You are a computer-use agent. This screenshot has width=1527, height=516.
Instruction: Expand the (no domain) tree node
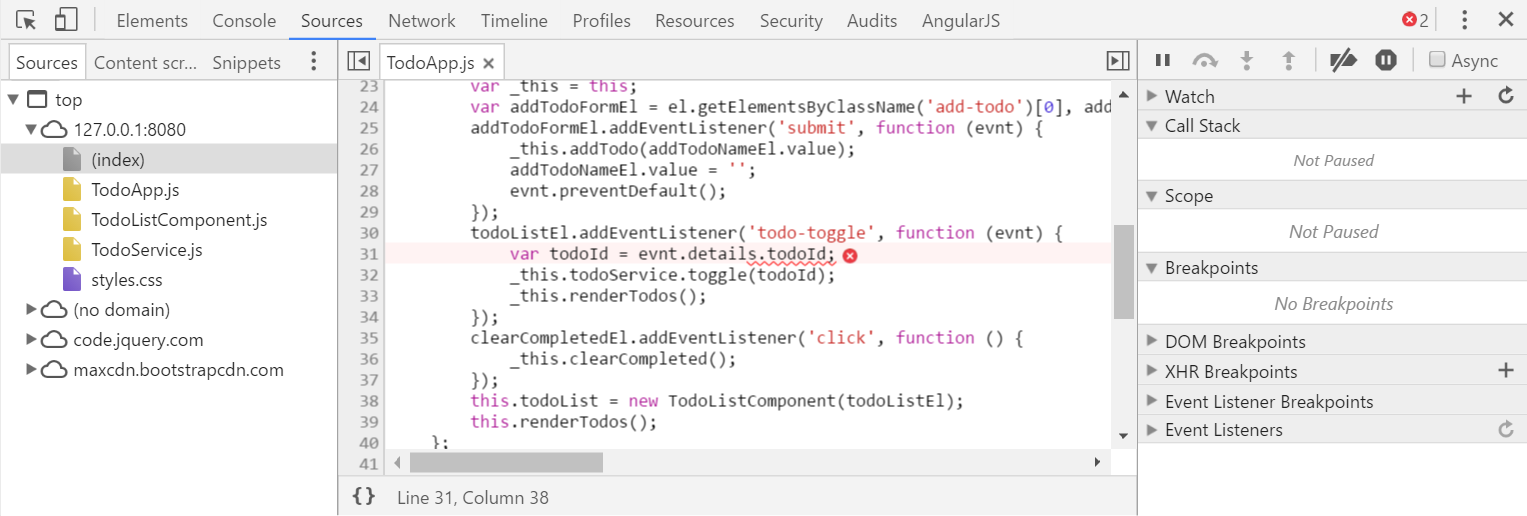[31, 310]
